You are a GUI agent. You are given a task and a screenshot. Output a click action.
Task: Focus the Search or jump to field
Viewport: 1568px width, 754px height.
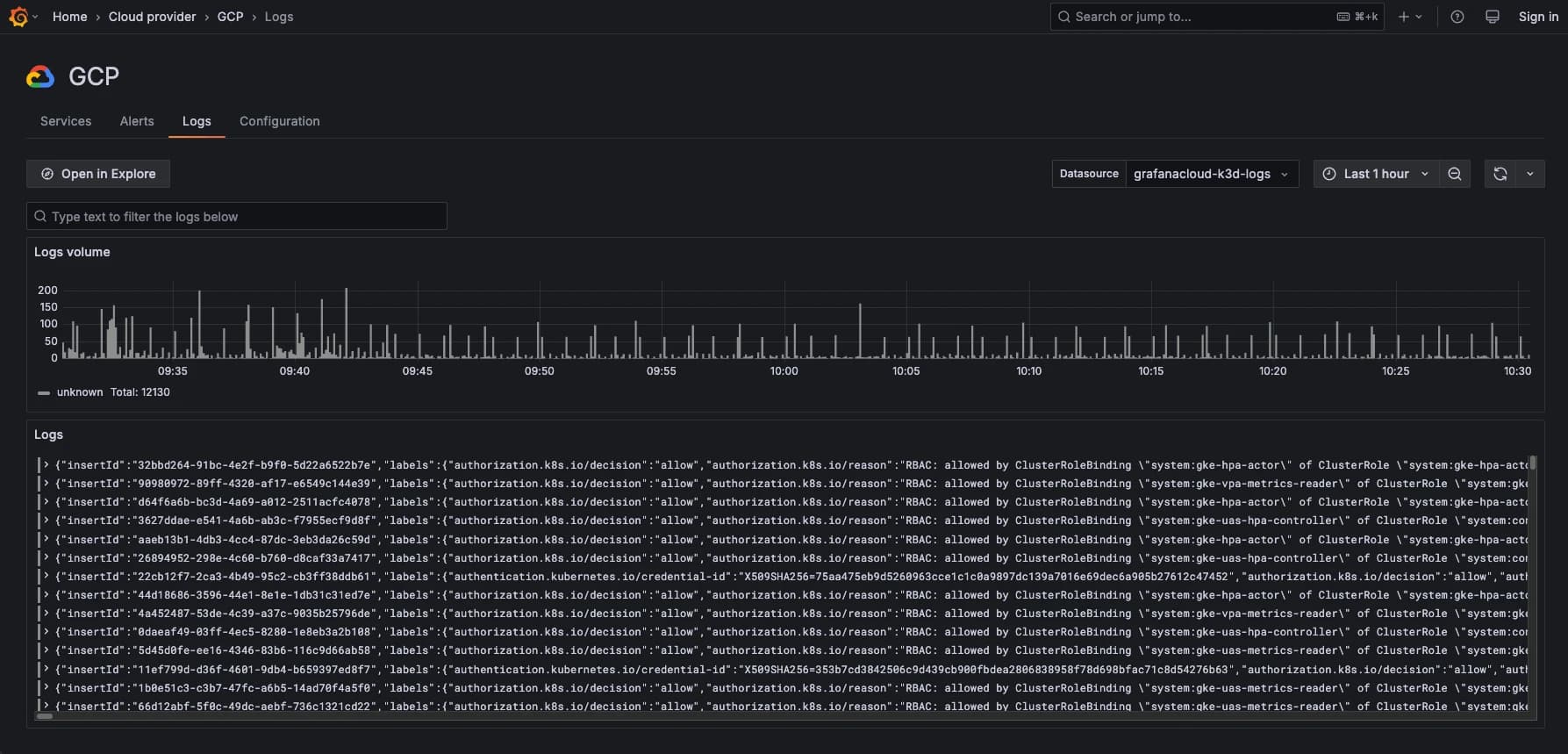click(1216, 17)
